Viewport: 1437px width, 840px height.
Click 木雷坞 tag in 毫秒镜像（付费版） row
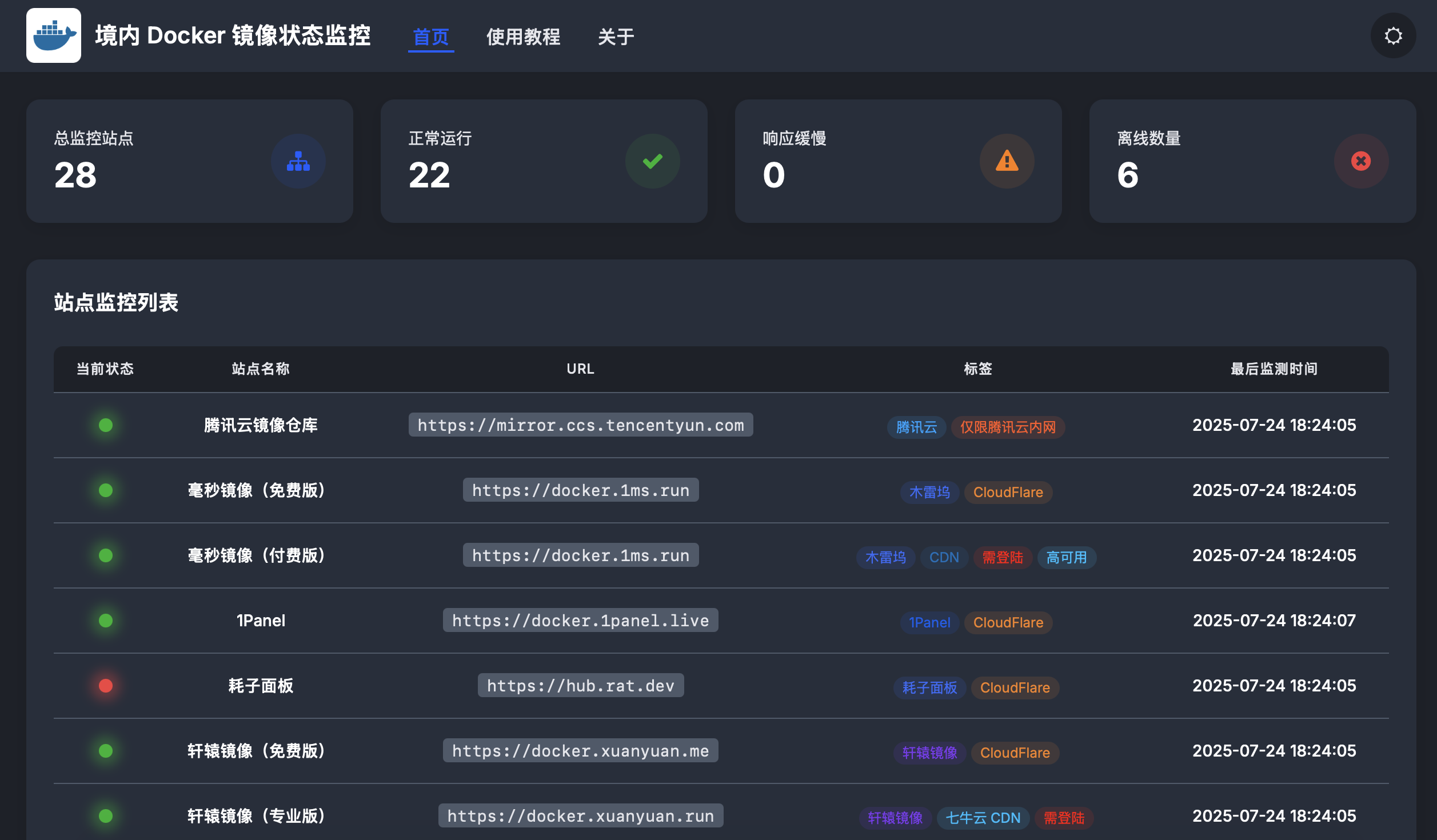click(x=885, y=558)
